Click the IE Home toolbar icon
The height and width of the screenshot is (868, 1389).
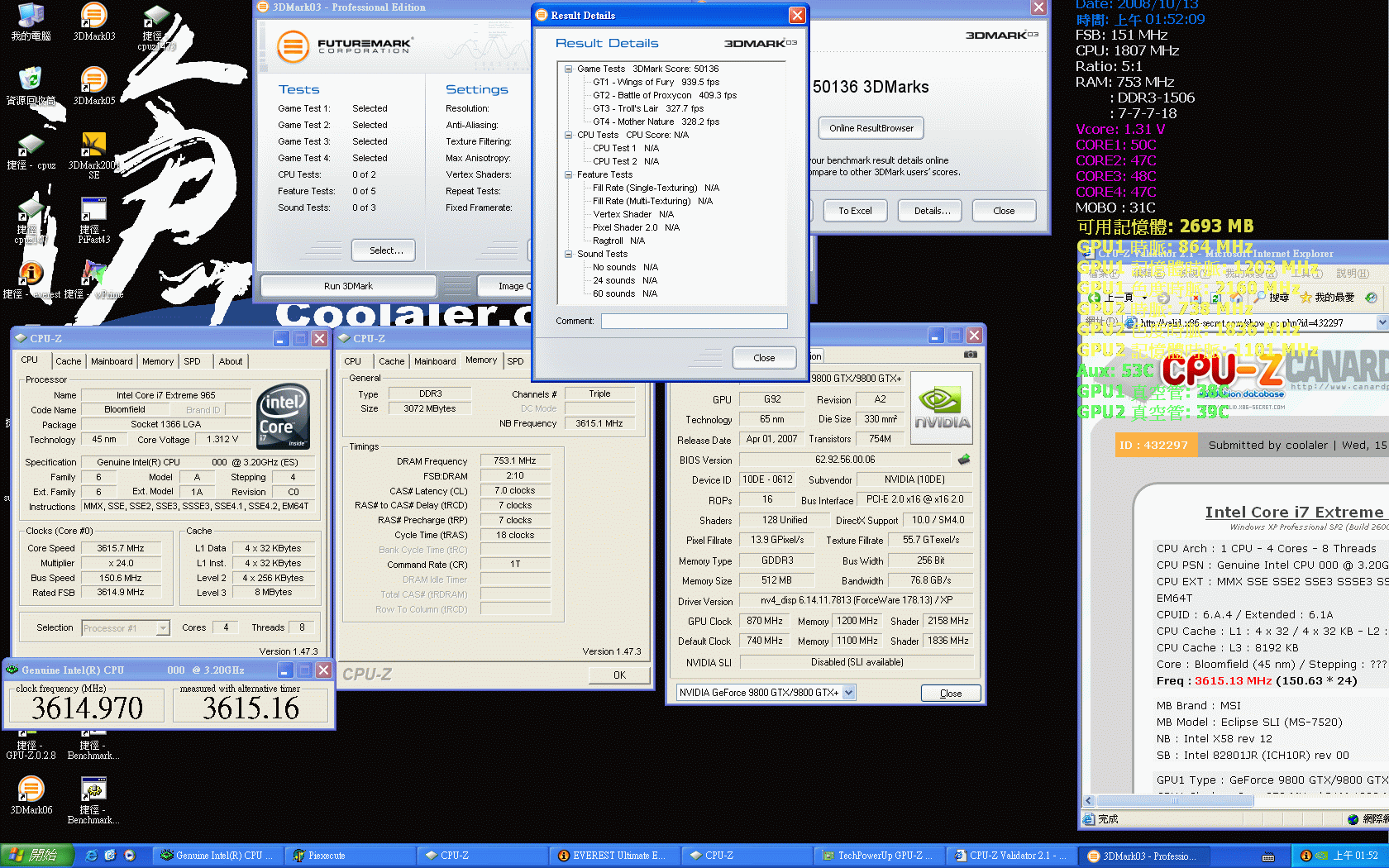pos(1236,298)
